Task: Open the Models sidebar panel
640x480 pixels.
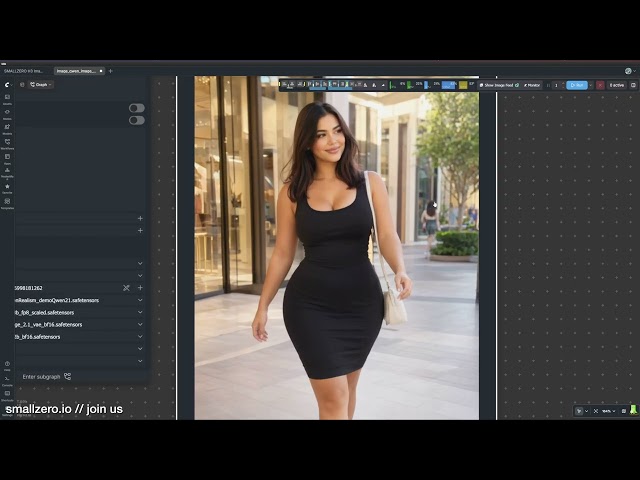Action: pyautogui.click(x=7, y=129)
